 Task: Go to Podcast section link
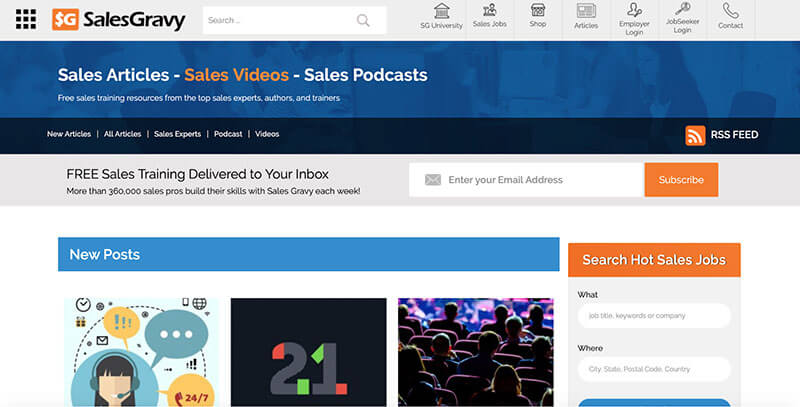tap(228, 134)
